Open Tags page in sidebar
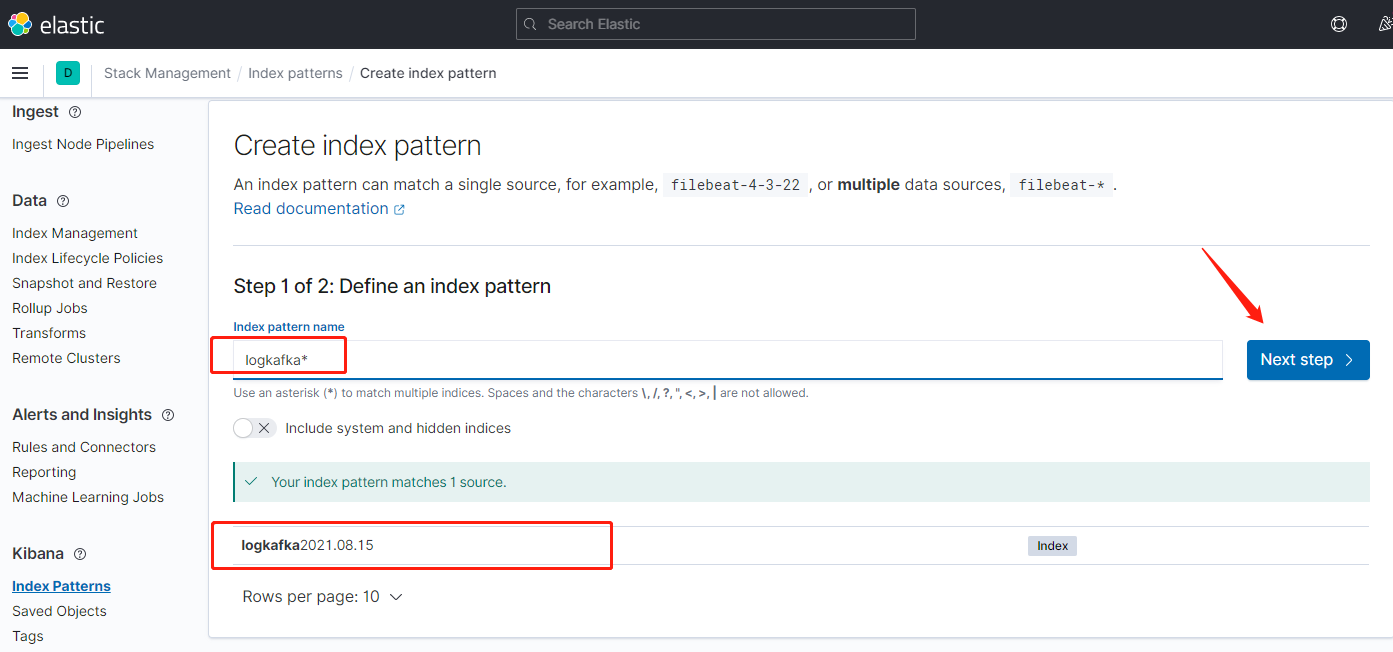 coord(28,636)
